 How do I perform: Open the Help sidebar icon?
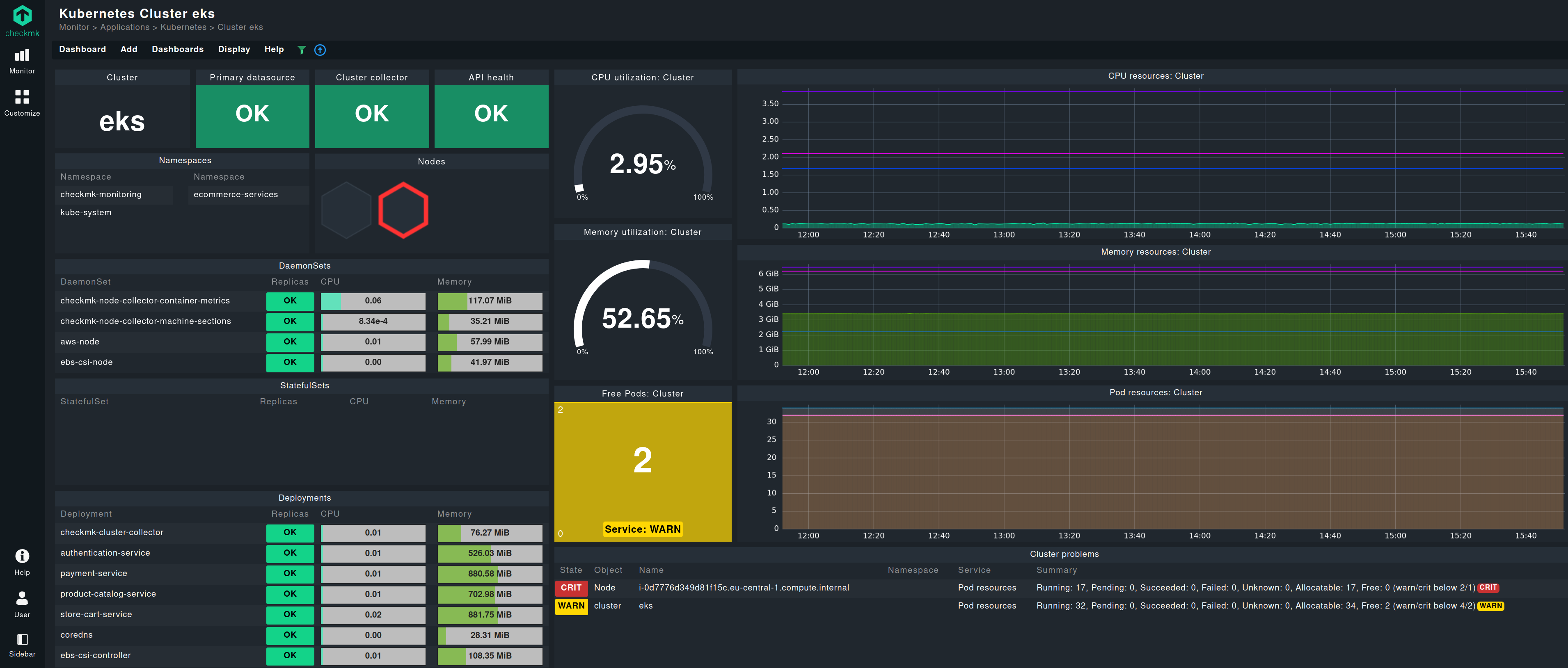pos(22,562)
